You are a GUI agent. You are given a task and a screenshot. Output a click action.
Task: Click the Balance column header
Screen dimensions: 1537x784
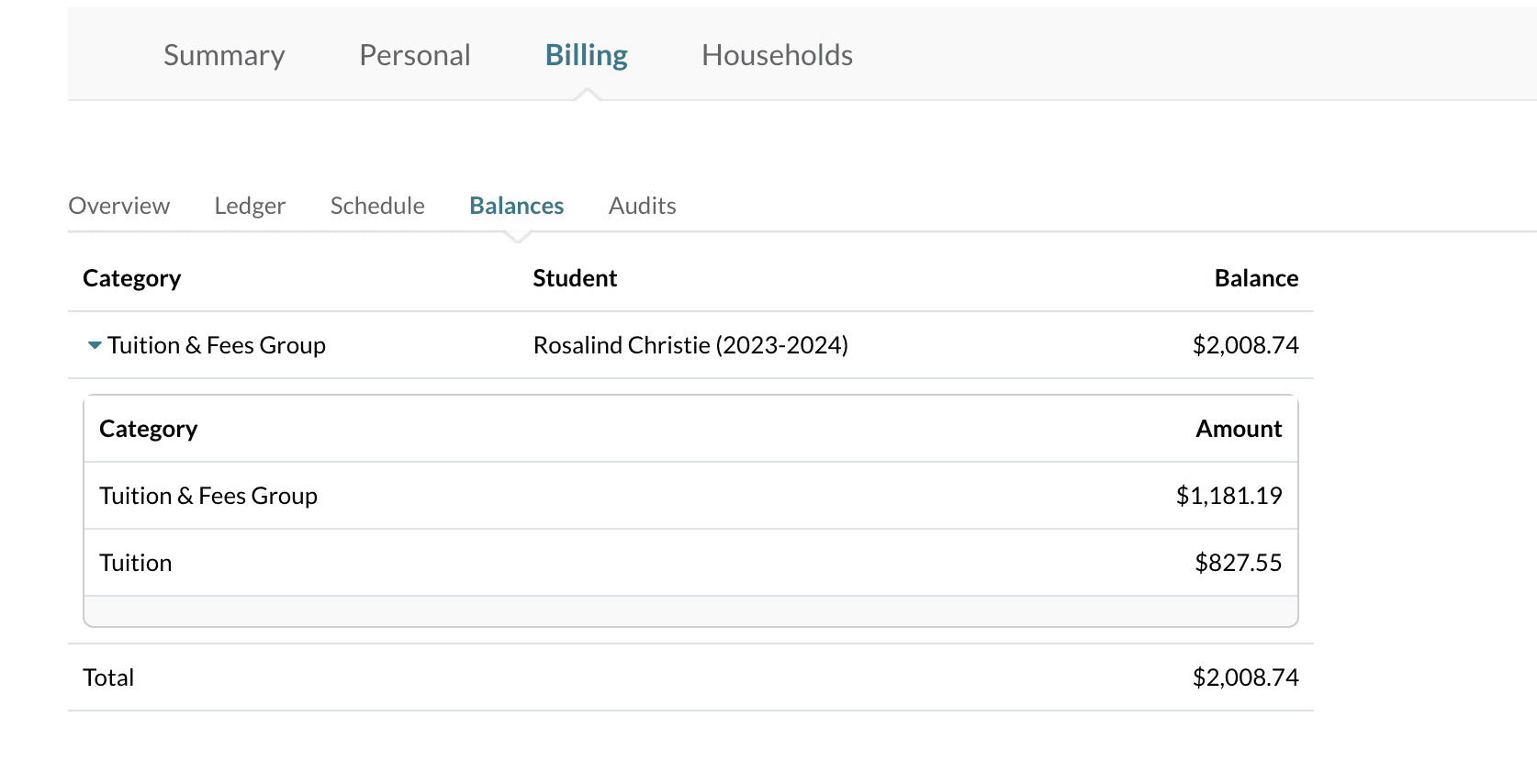(1255, 278)
